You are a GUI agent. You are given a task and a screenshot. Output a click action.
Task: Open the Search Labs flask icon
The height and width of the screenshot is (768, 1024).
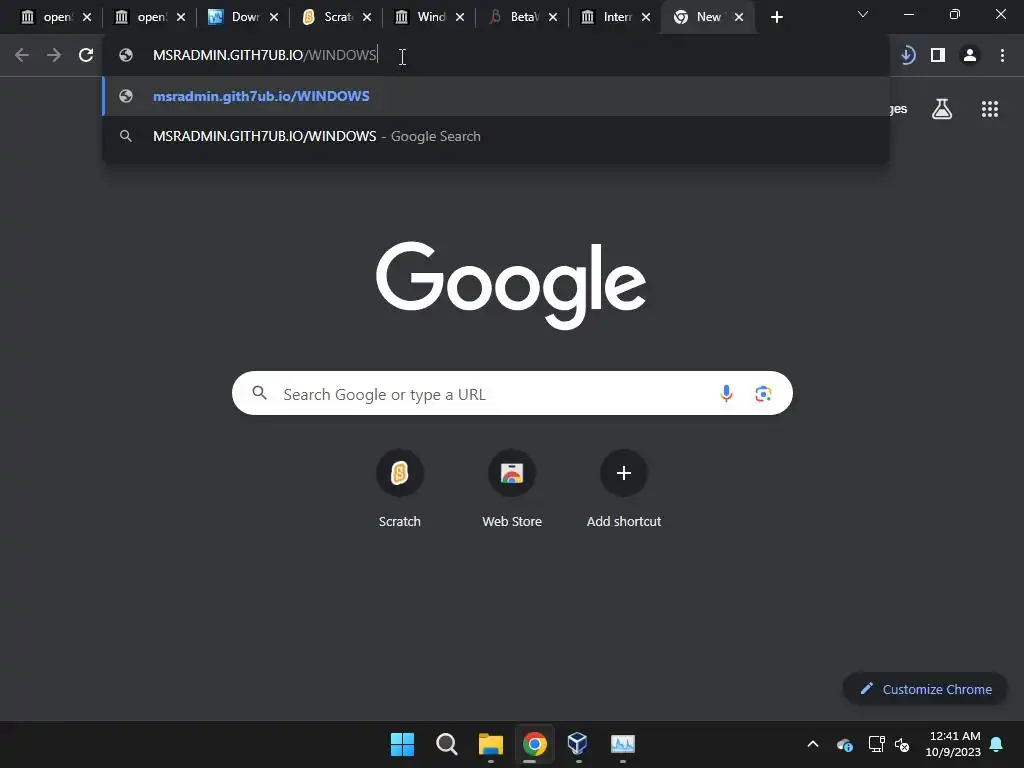(x=941, y=109)
